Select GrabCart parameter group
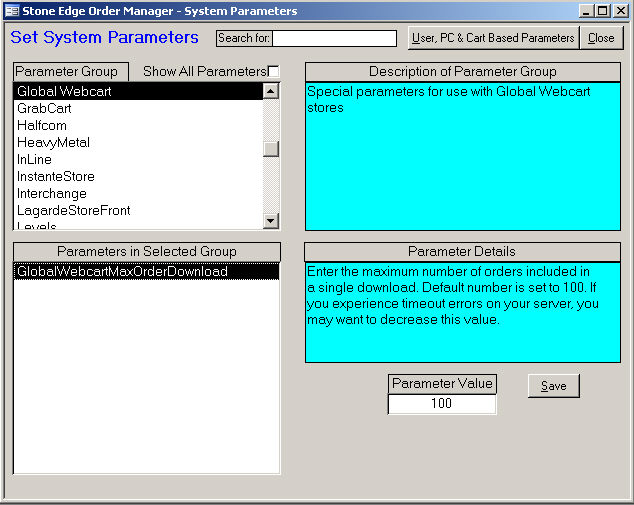The height and width of the screenshot is (505, 634). click(139, 108)
